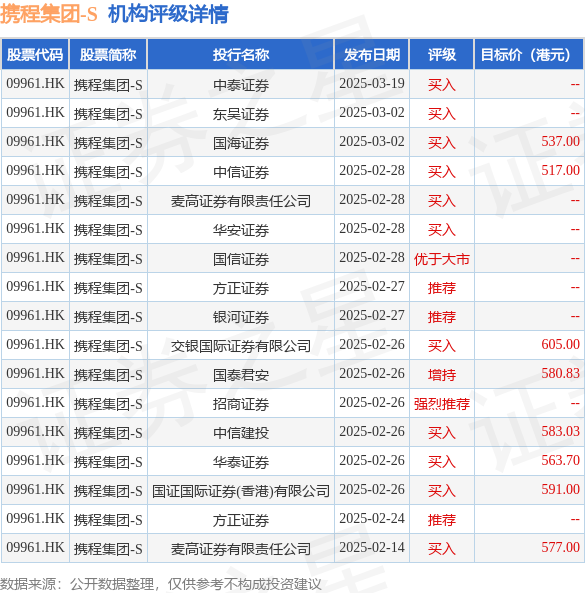Select the date 2025-02-14 cell
The width and height of the screenshot is (585, 593).
pyautogui.click(x=372, y=548)
